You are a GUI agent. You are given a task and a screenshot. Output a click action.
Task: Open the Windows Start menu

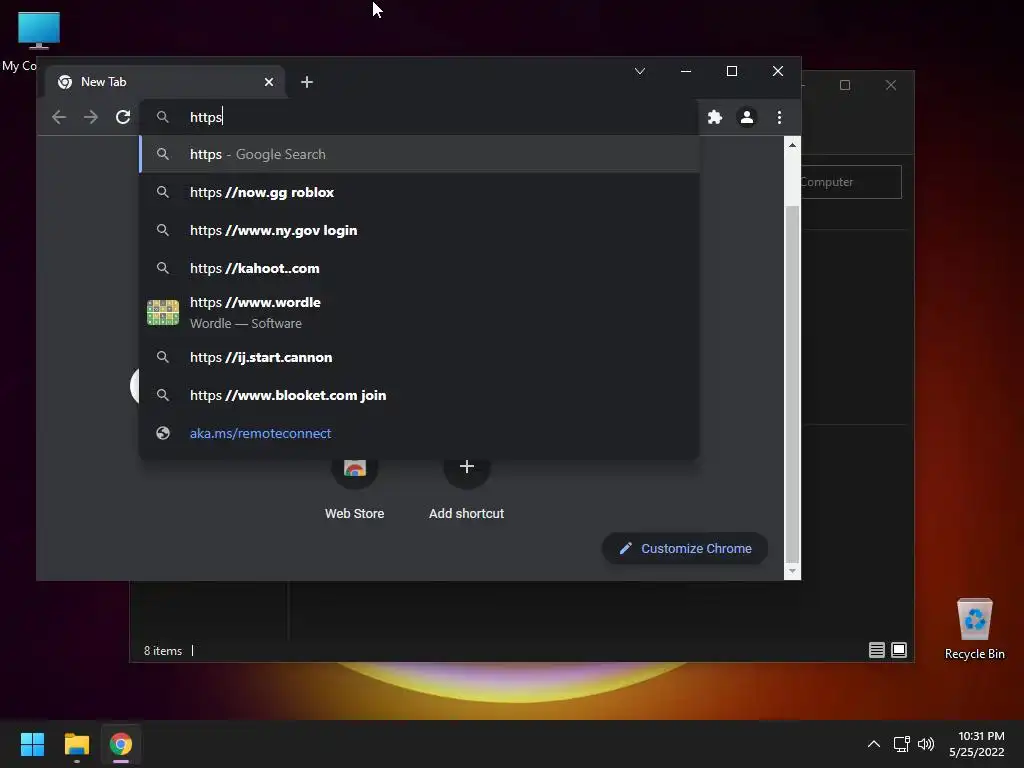coord(32,744)
